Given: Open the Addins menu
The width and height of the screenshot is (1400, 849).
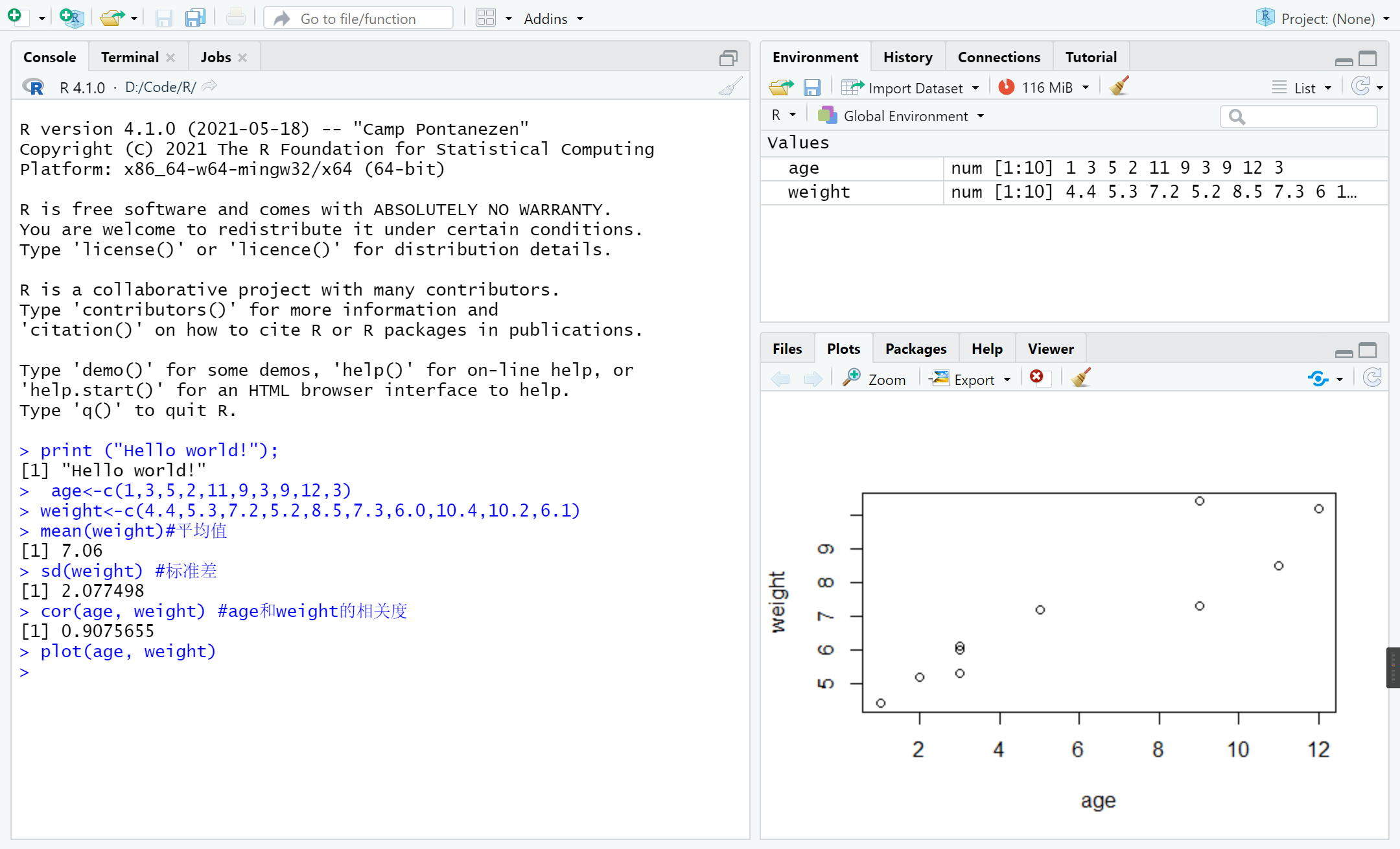Looking at the screenshot, I should coord(554,19).
